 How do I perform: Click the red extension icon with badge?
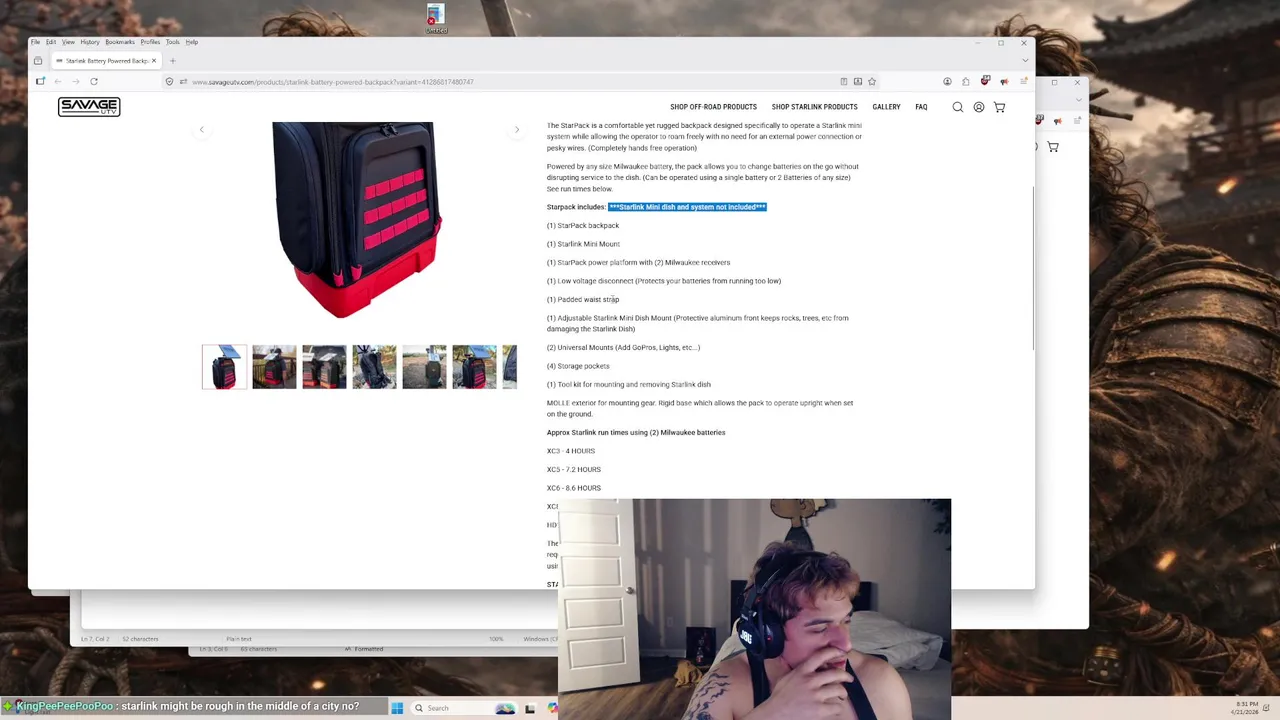985,82
